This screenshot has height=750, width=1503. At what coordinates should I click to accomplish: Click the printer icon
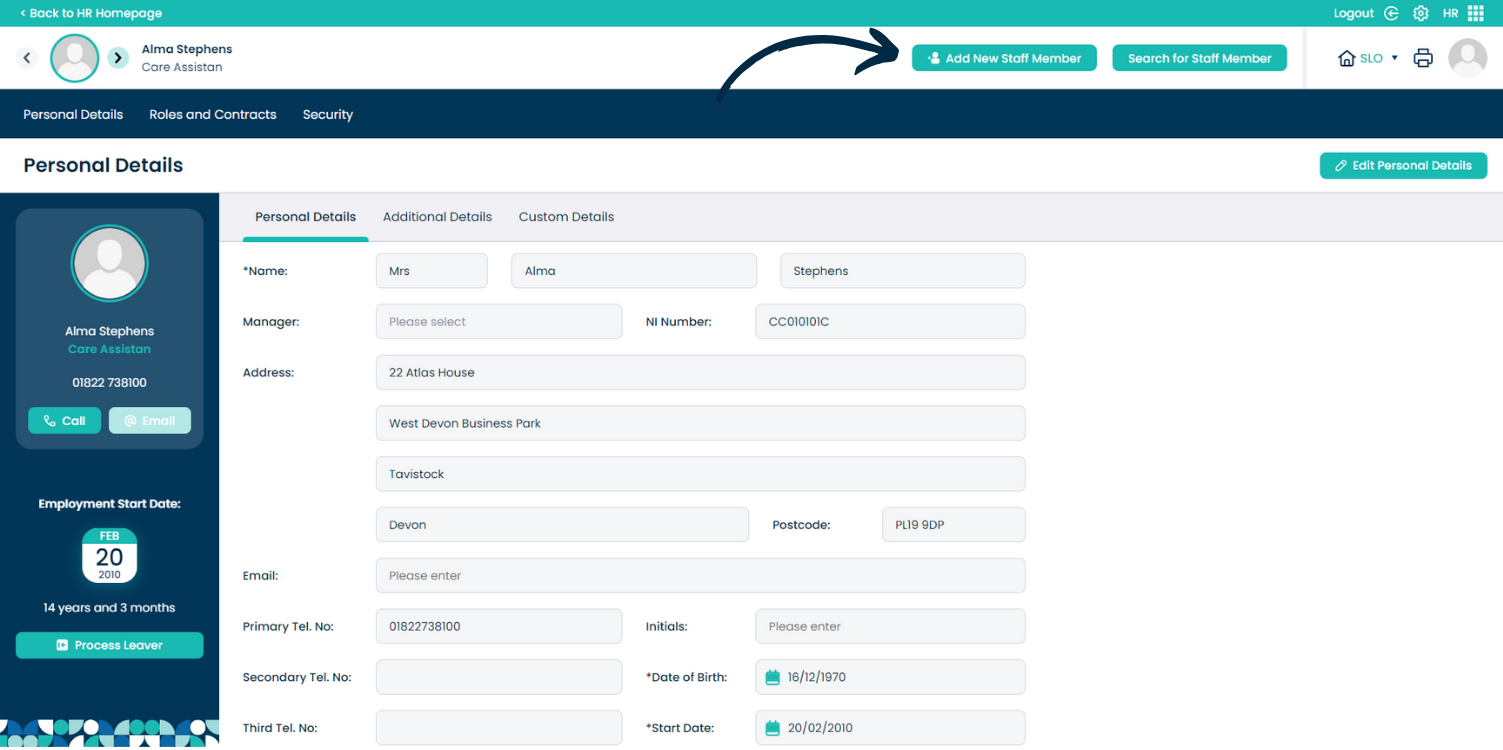click(x=1423, y=58)
